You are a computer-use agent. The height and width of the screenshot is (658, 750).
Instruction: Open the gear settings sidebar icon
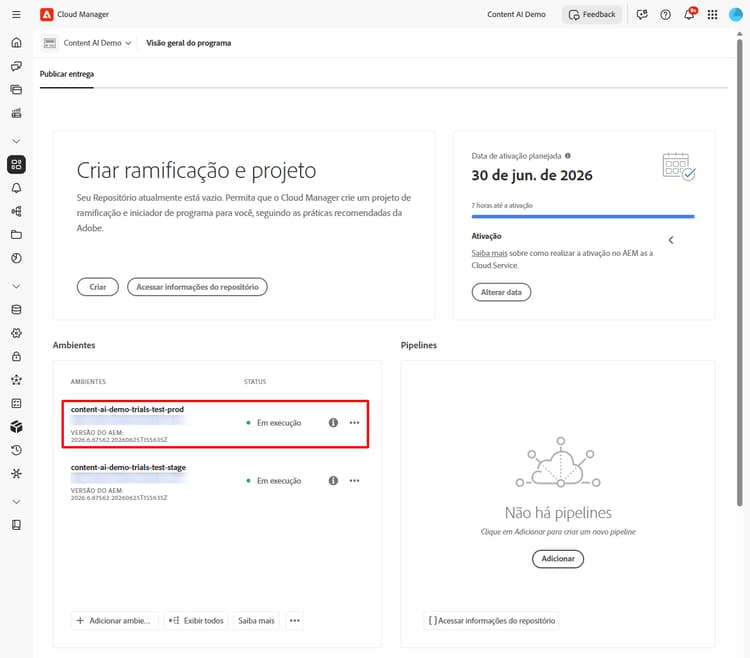click(x=16, y=333)
